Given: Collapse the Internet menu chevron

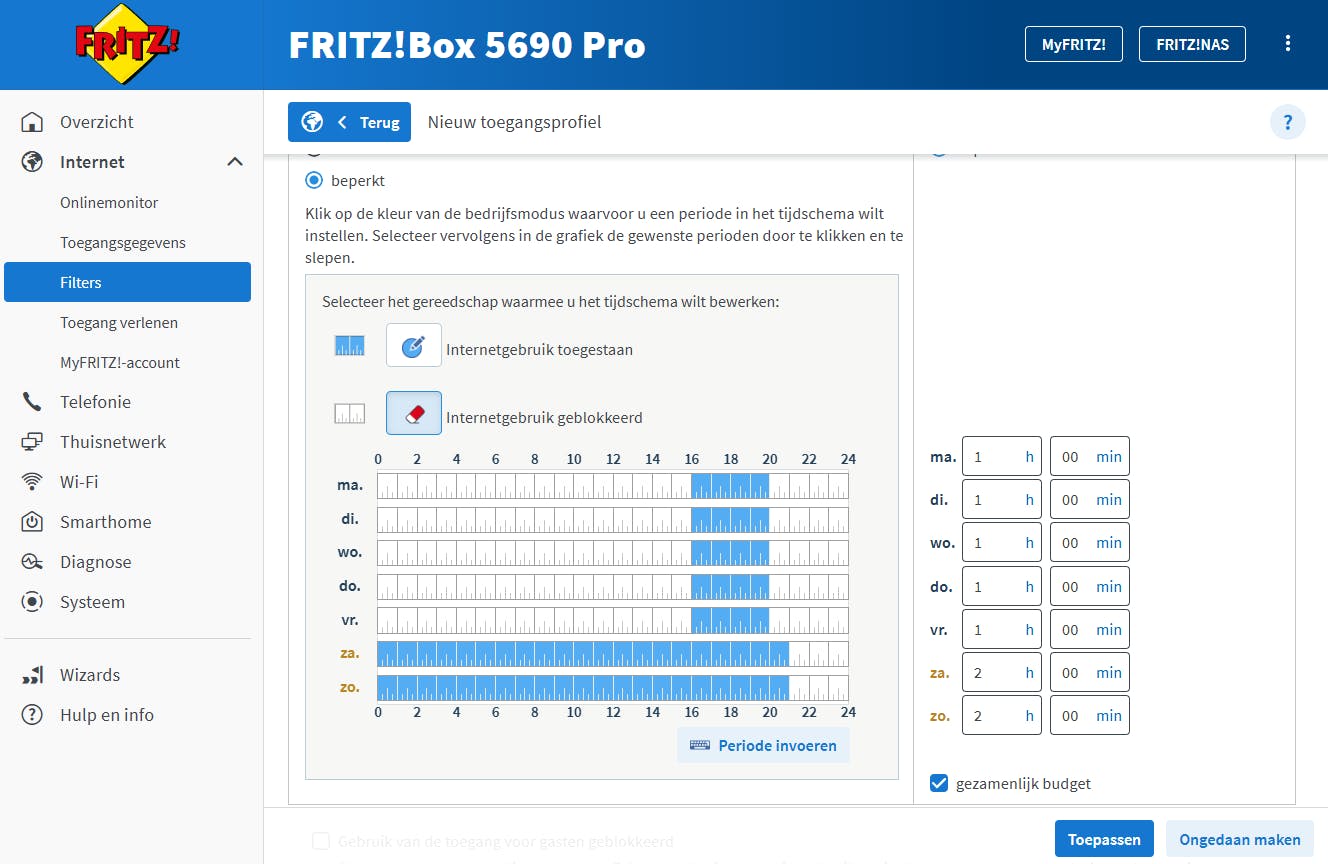Looking at the screenshot, I should pyautogui.click(x=235, y=162).
